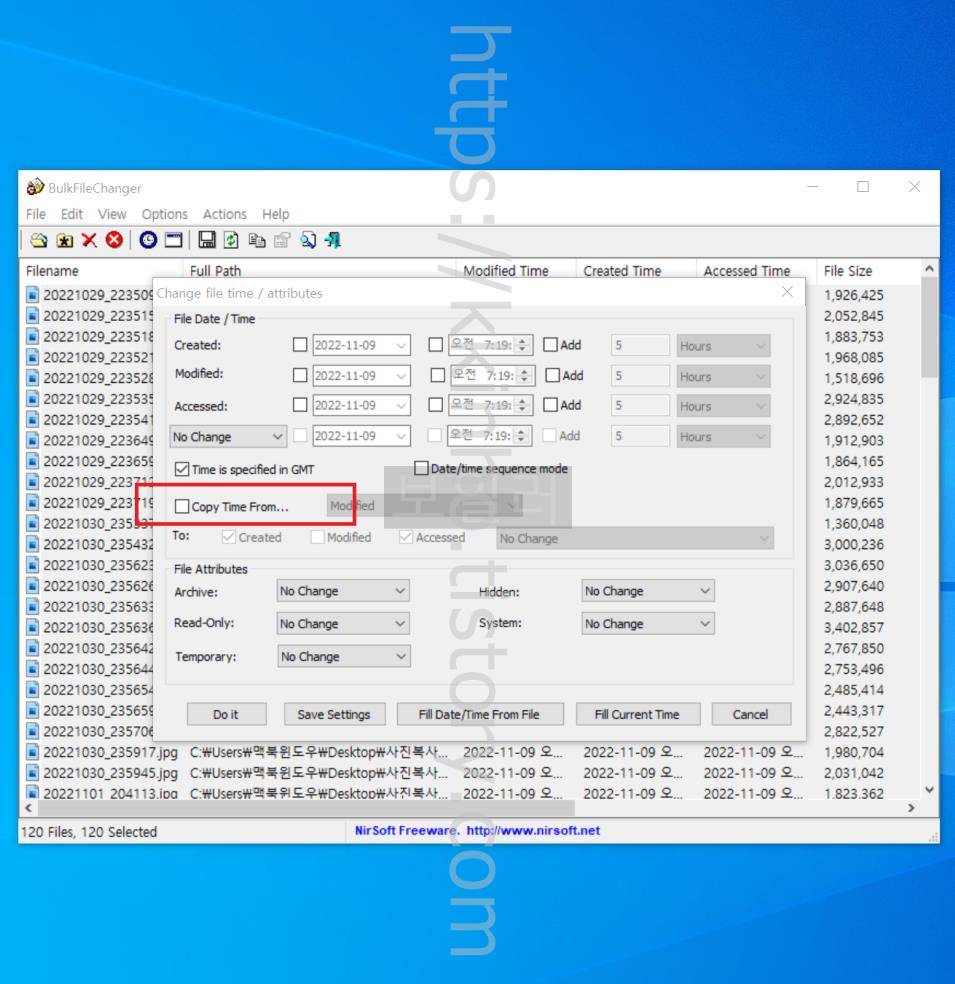Click the Save Settings button
955x984 pixels.
[334, 714]
